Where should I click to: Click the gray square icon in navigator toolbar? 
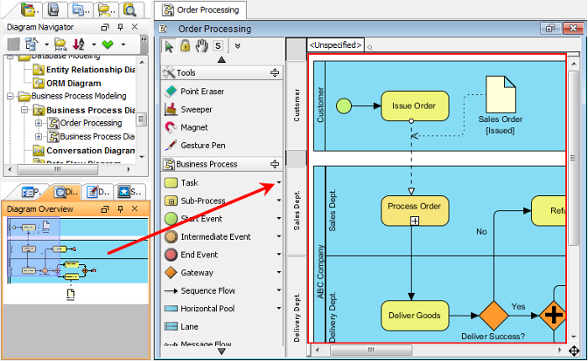tap(14, 44)
